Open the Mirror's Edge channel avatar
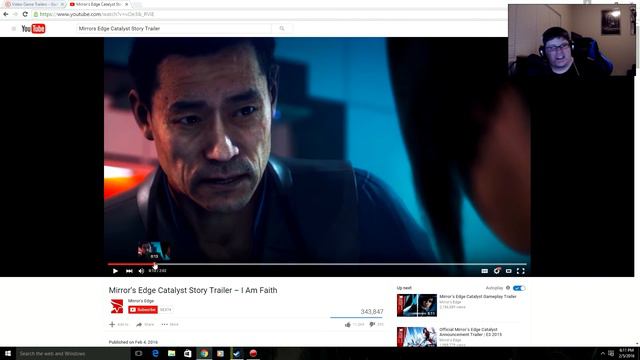Image resolution: width=640 pixels, height=360 pixels. tap(117, 306)
